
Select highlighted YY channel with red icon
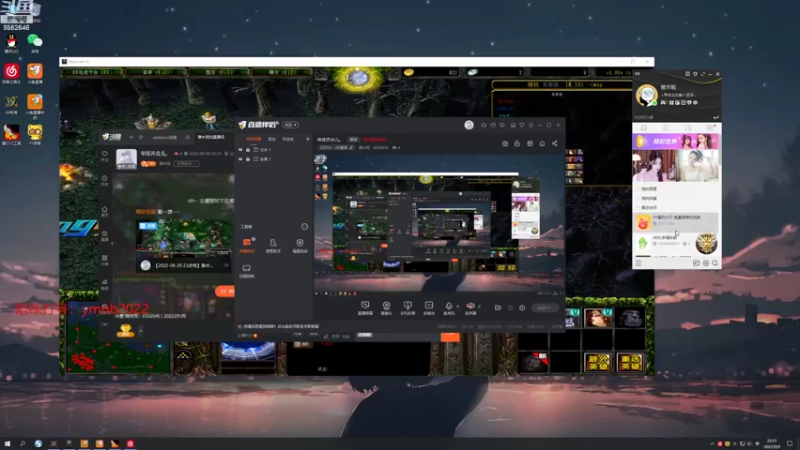click(676, 221)
